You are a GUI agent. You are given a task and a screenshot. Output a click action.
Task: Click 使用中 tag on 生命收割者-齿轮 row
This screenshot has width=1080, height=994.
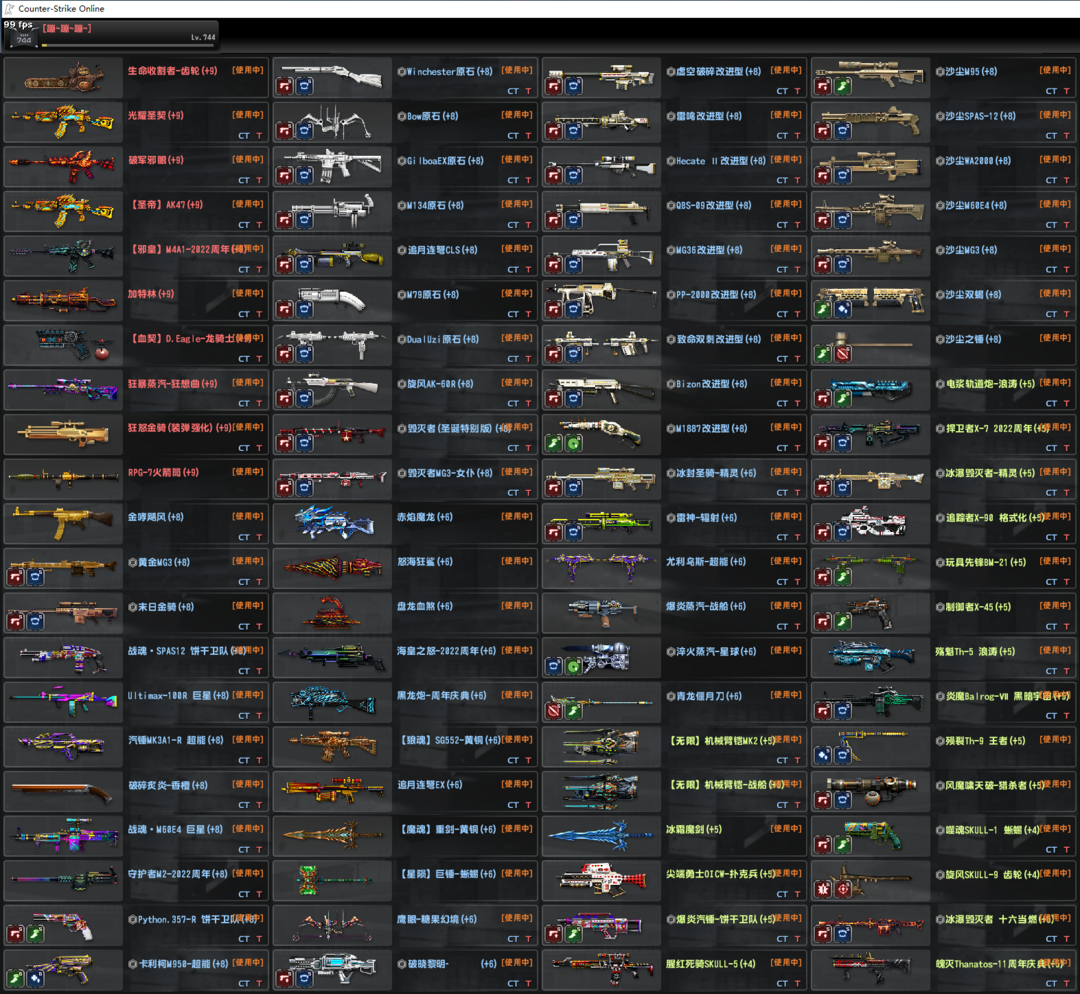[x=248, y=70]
